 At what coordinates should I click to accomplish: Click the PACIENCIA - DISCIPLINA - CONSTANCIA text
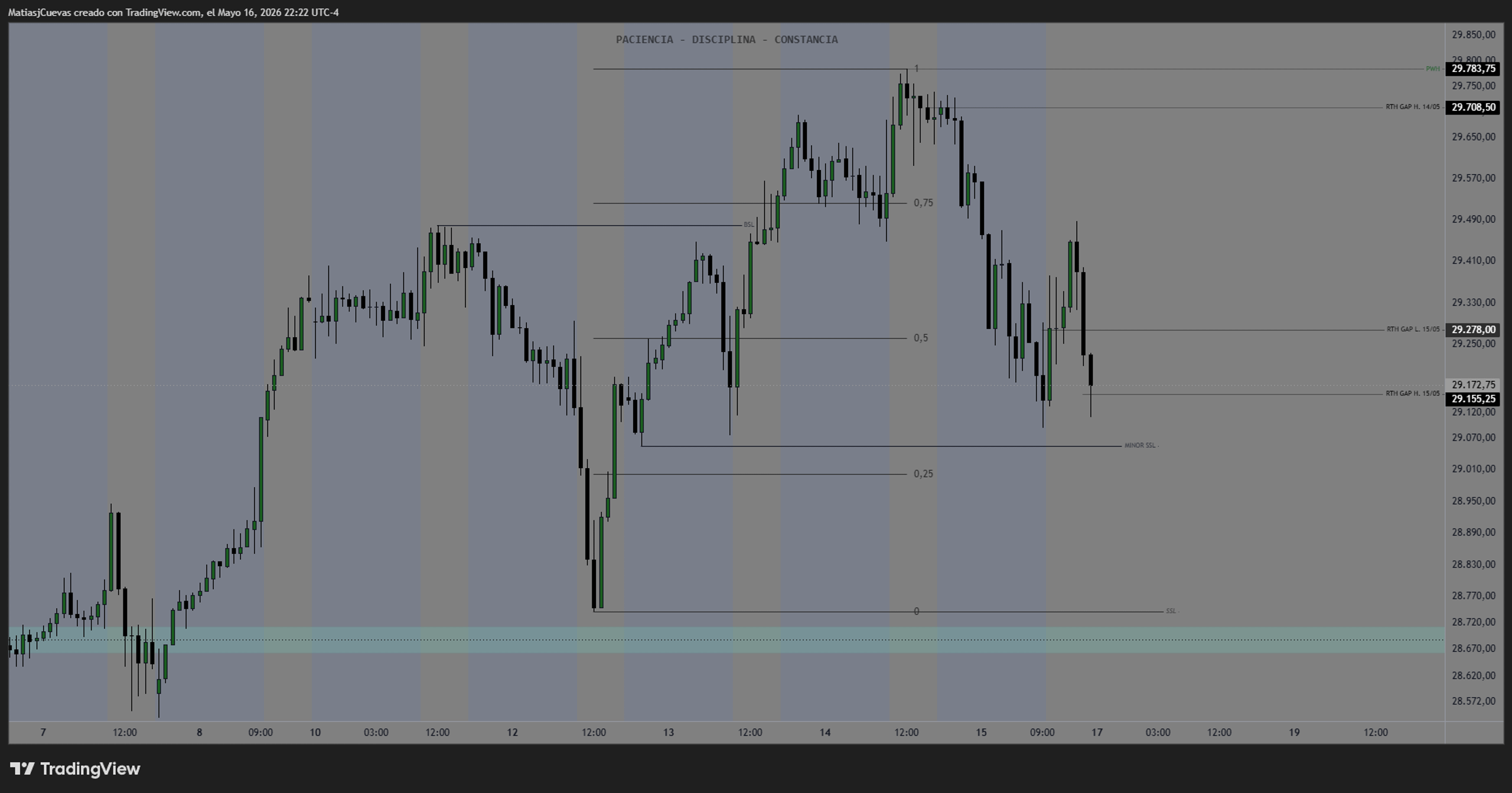tap(726, 40)
